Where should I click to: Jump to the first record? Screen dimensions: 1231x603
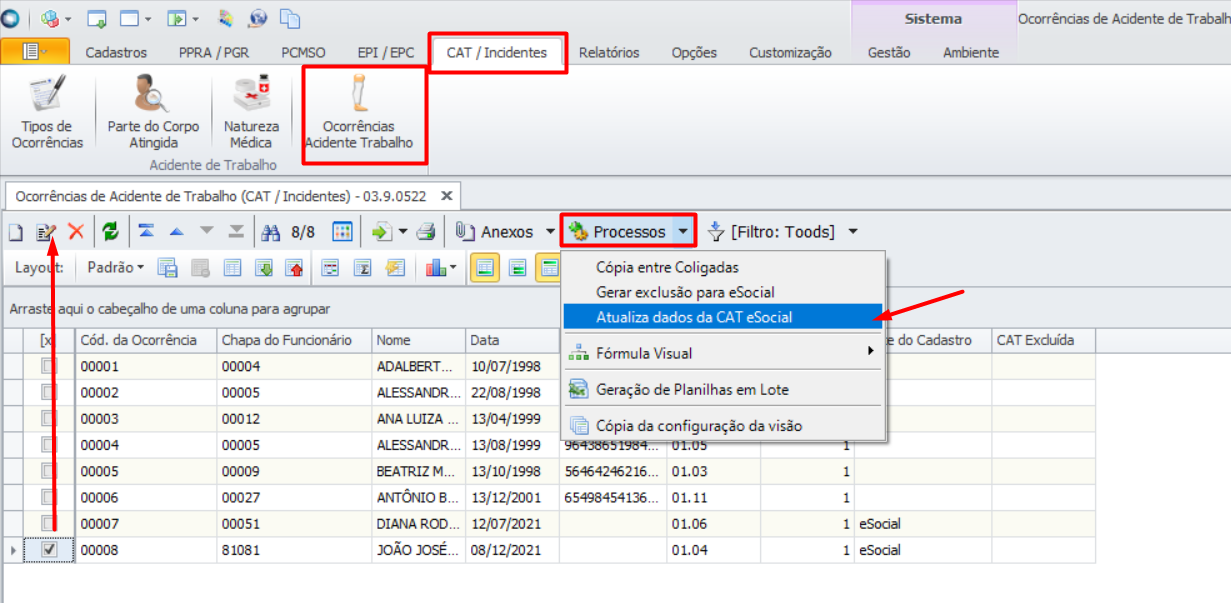click(x=146, y=232)
